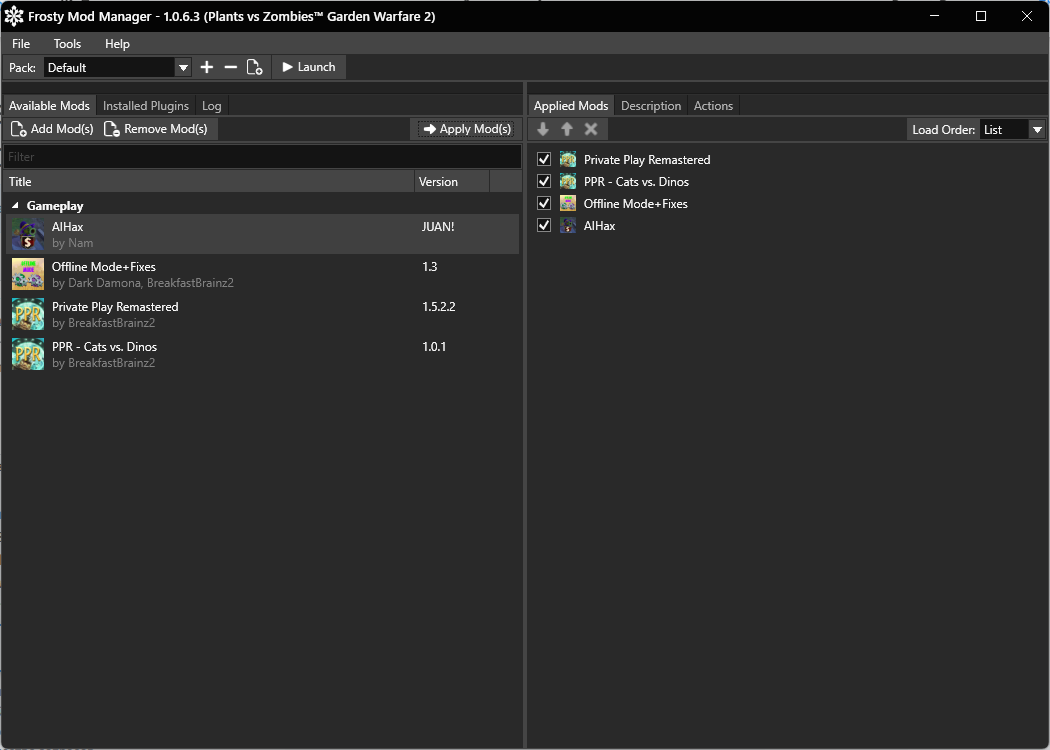The image size is (1050, 750).
Task: Open the Tools menu
Action: [67, 44]
